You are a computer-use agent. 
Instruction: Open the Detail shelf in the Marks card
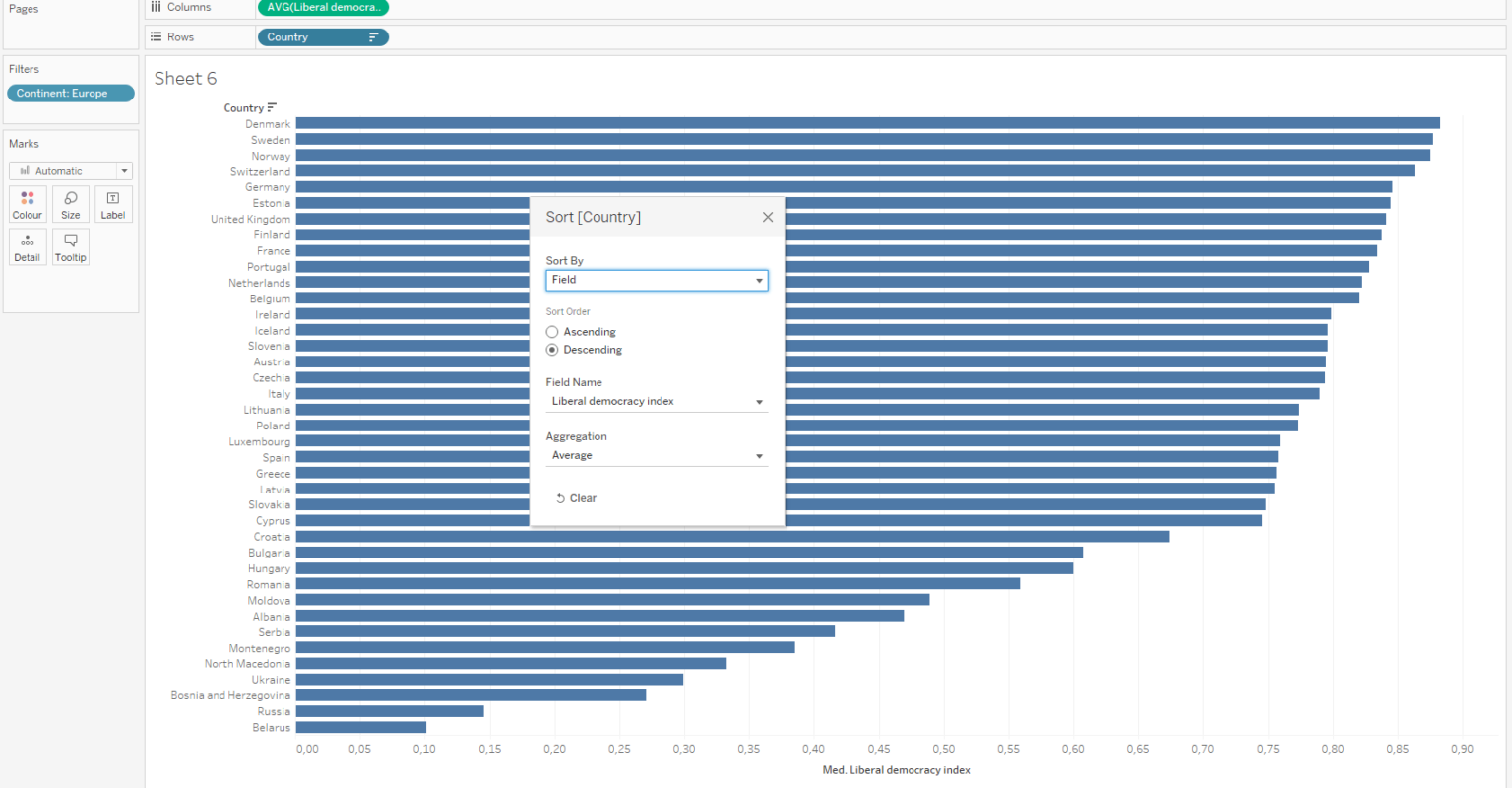click(x=27, y=246)
